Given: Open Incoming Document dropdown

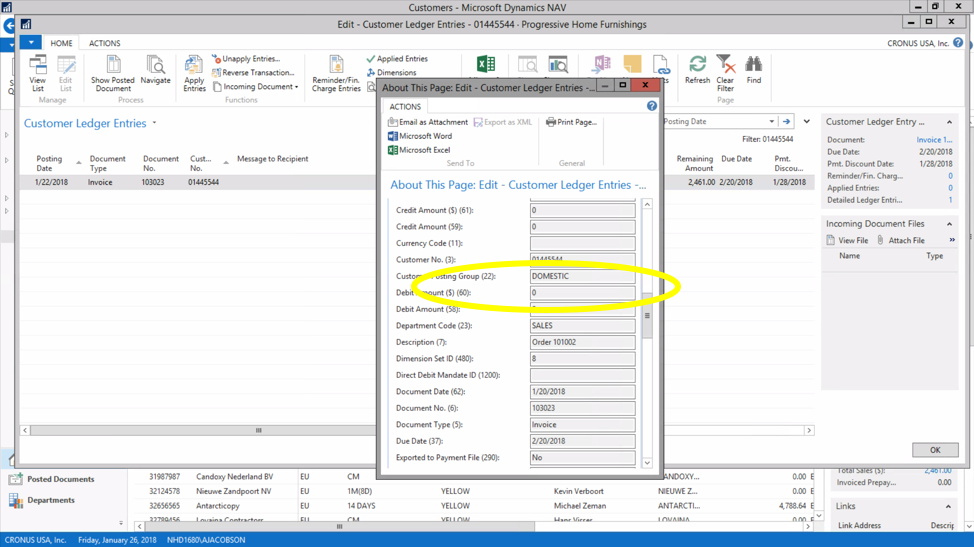Looking at the screenshot, I should pos(255,87).
